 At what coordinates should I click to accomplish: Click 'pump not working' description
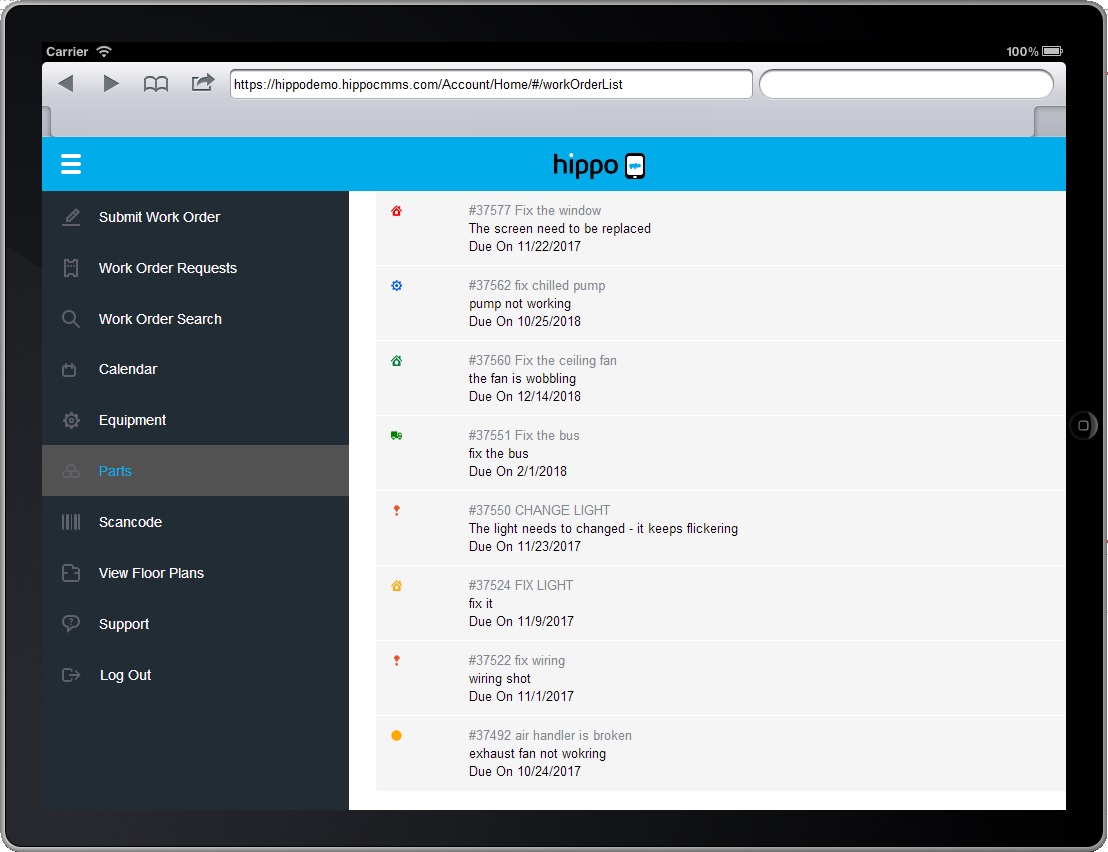point(520,303)
